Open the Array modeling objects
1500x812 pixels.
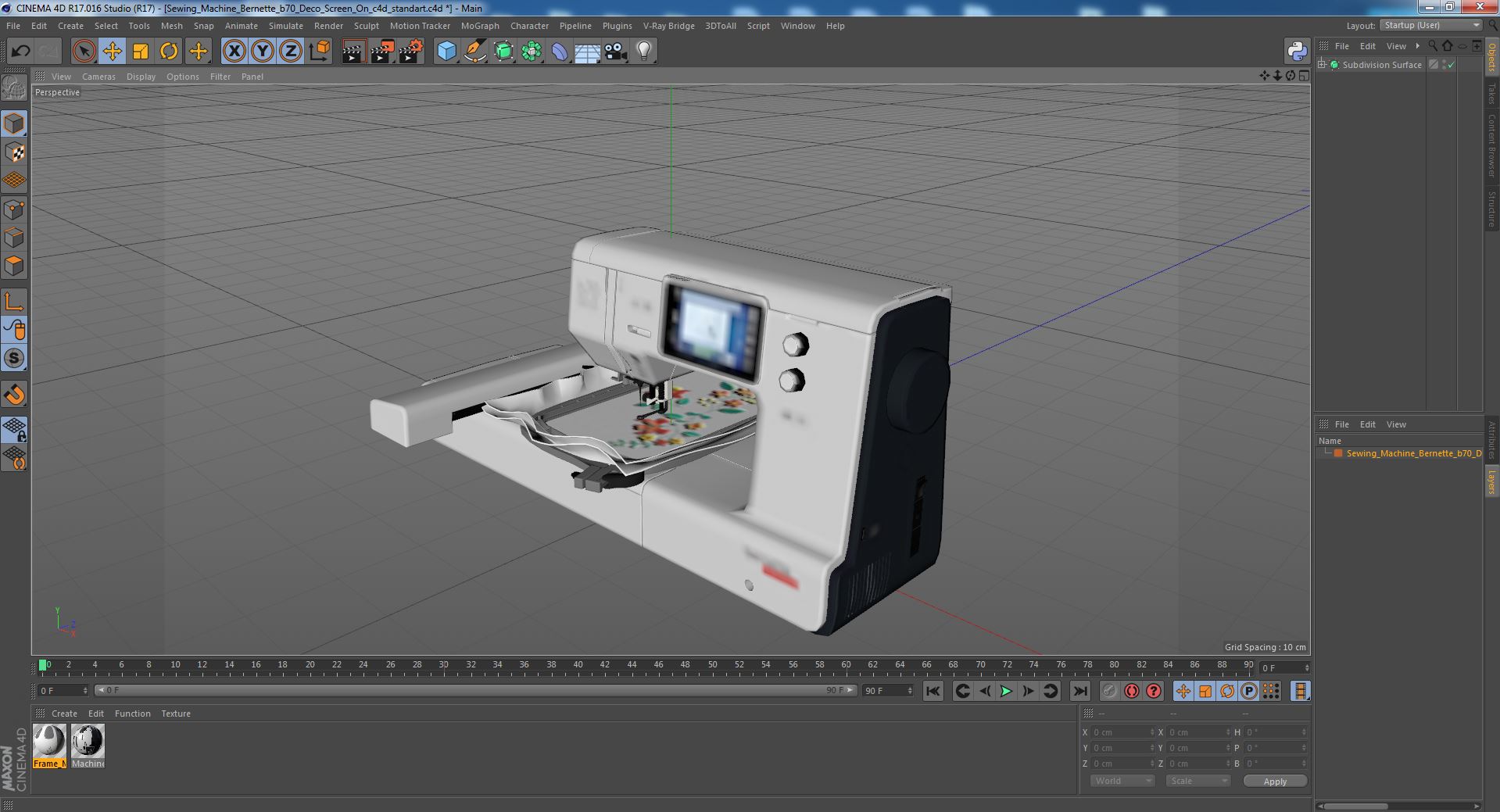click(532, 52)
